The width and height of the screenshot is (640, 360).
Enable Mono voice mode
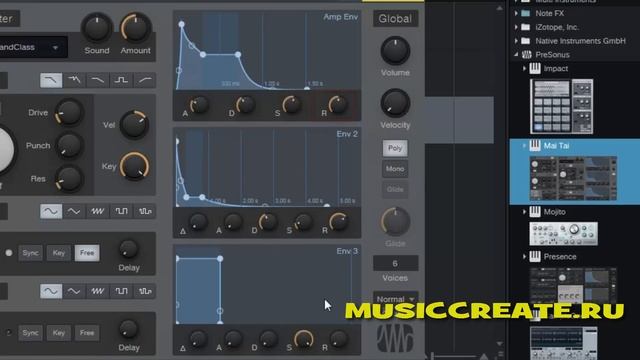pyautogui.click(x=395, y=169)
